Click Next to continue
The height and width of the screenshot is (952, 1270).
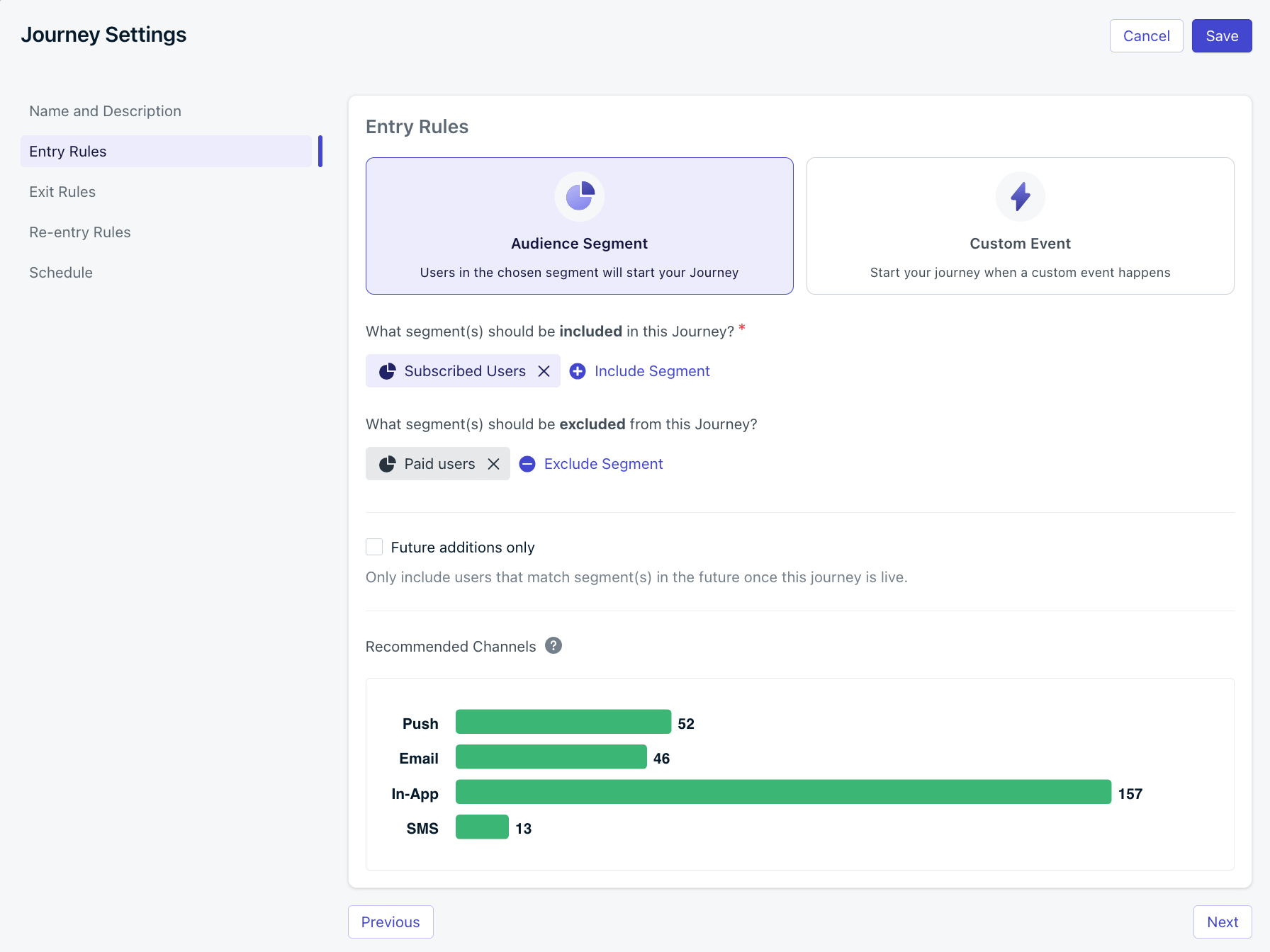pos(1222,922)
